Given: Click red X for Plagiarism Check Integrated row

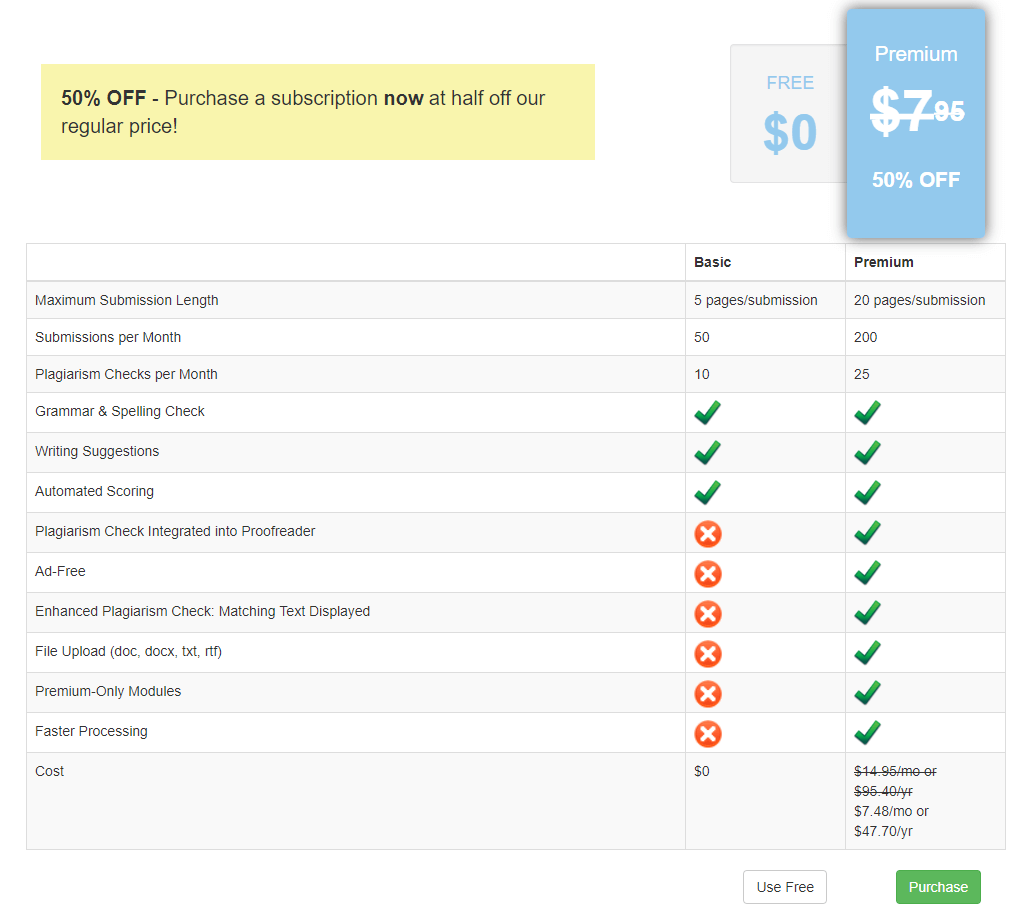Looking at the screenshot, I should coord(708,534).
